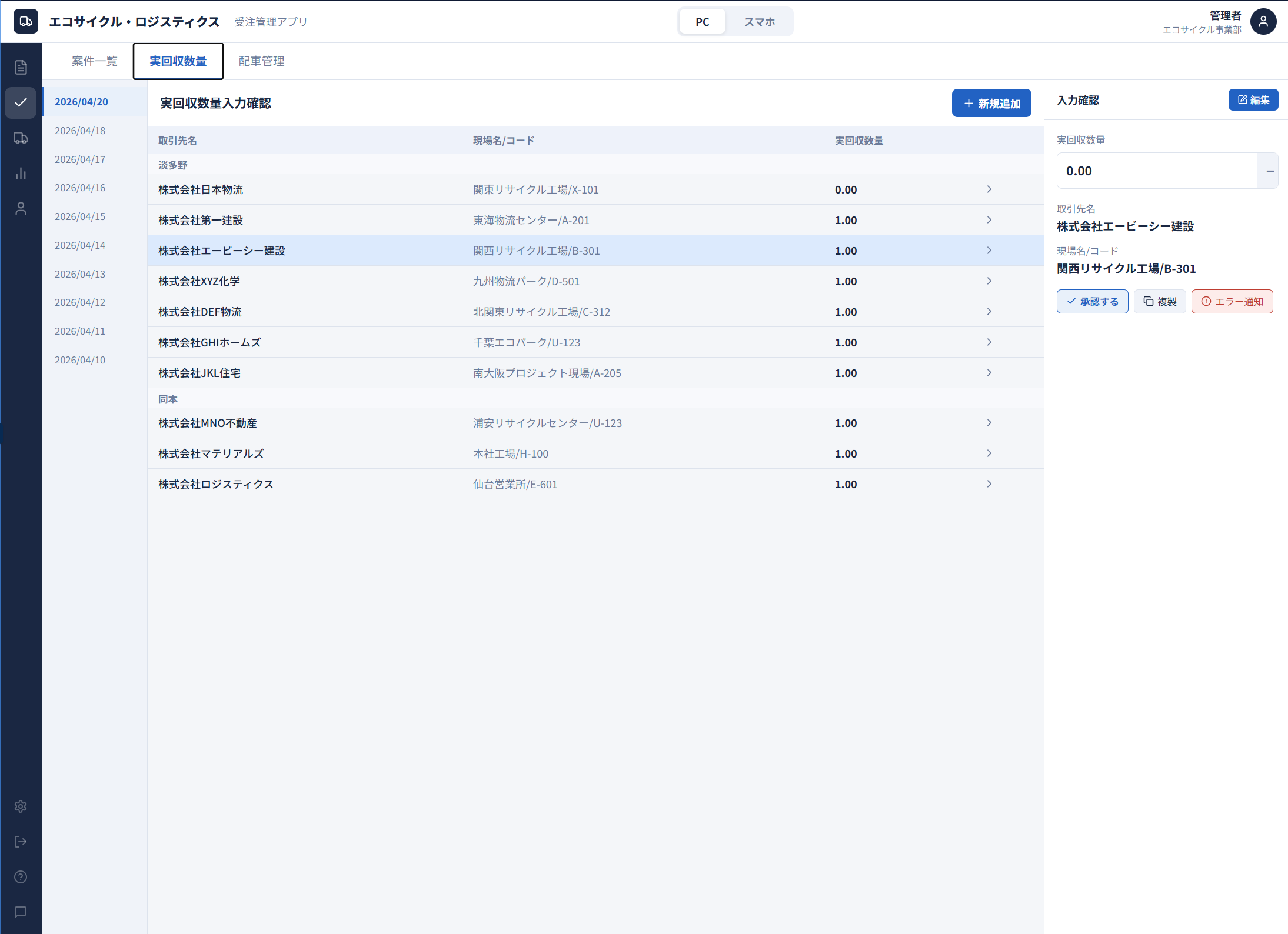Screen dimensions: 1288x934
Task: Select date 2026/04/13
Action: tap(95, 274)
